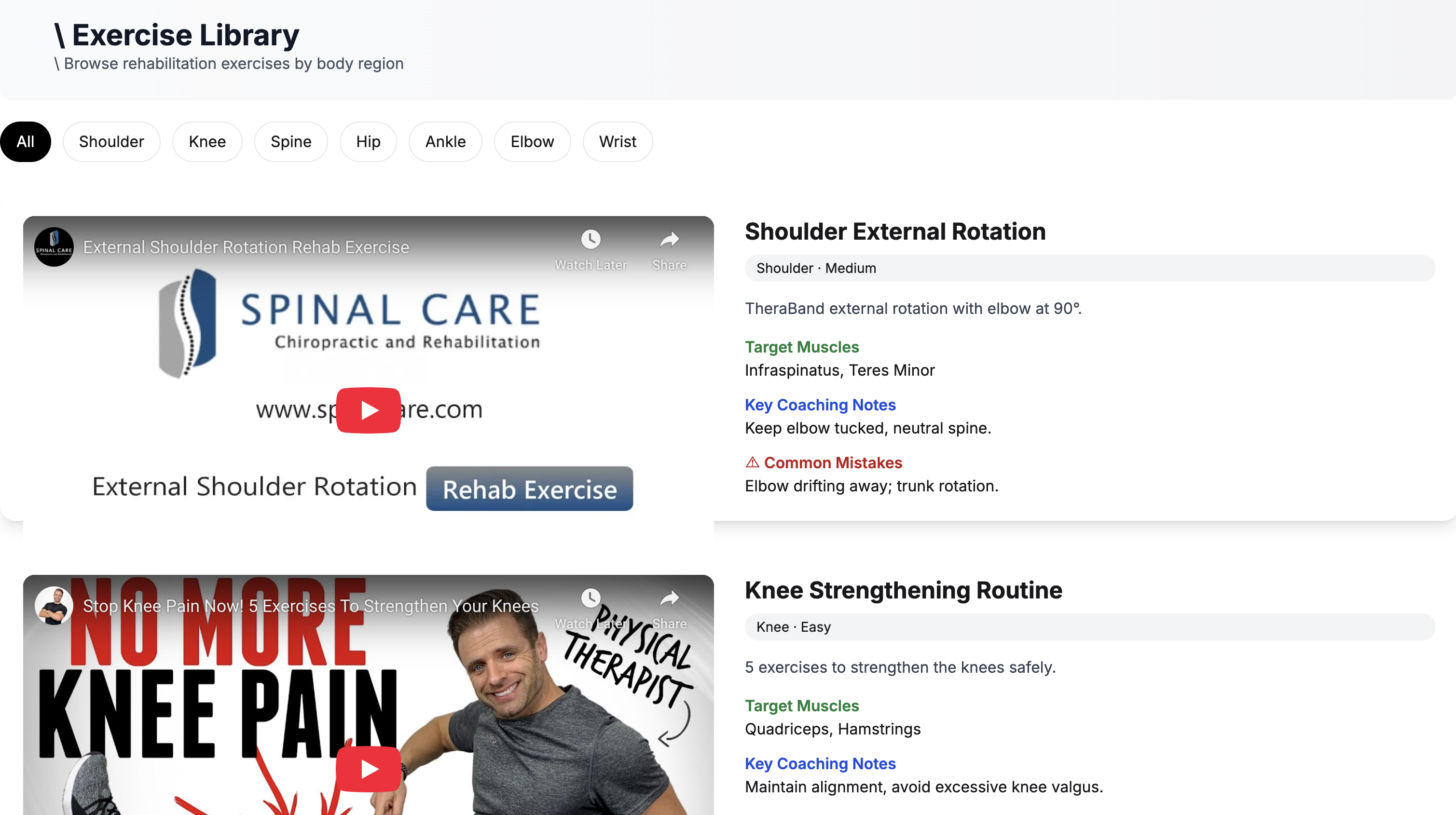Filter exercises by Shoulder
This screenshot has height=815, width=1456.
tap(111, 142)
